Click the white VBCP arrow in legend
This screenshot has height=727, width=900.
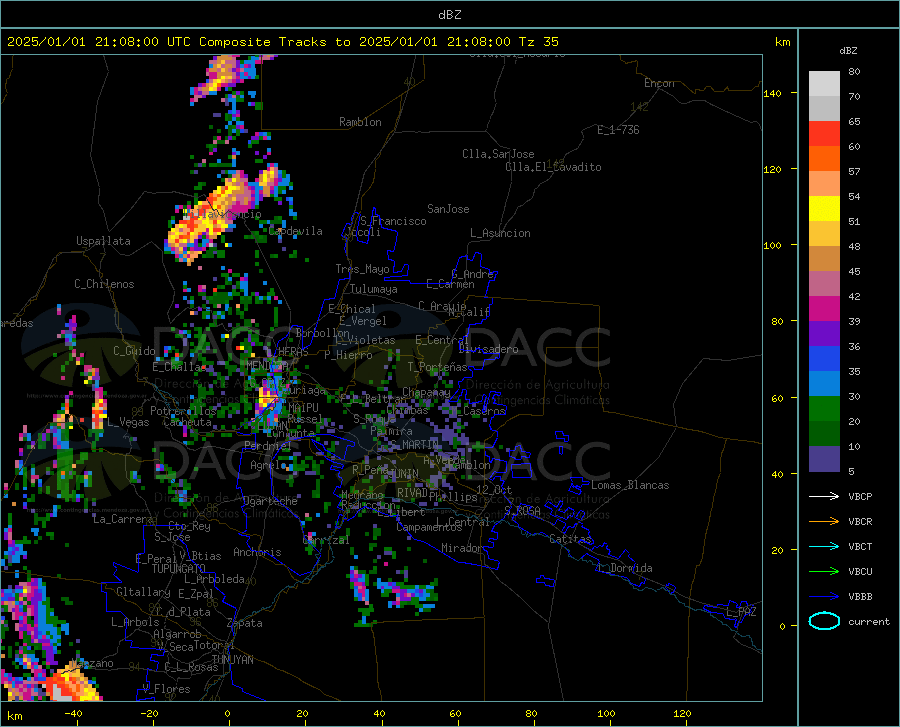coord(824,496)
